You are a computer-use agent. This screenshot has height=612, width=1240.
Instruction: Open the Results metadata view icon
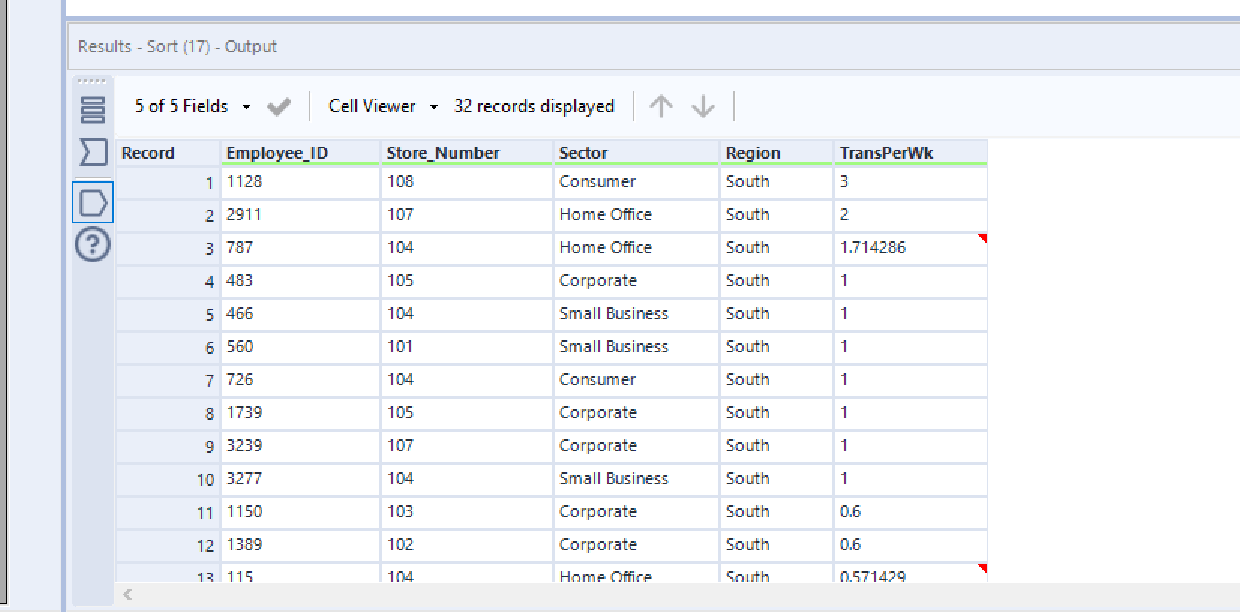tap(92, 110)
